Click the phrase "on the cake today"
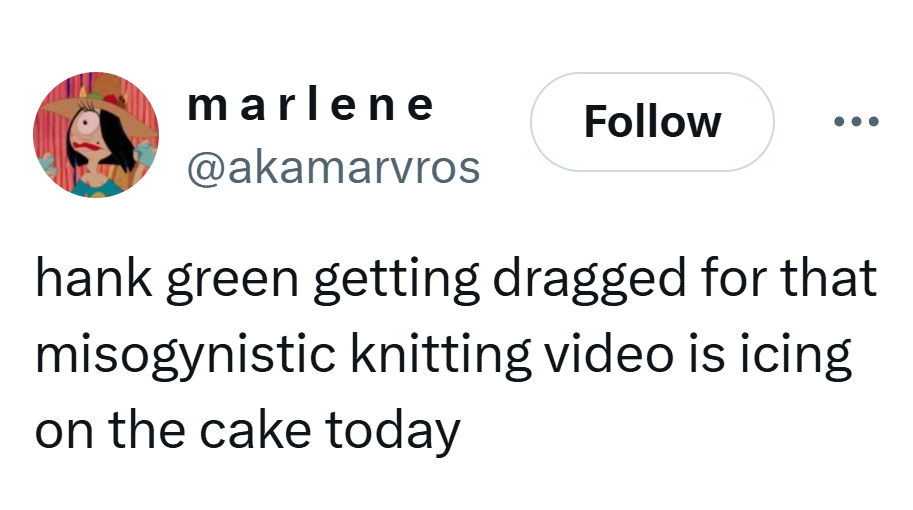This screenshot has width=913, height=510. (247, 430)
